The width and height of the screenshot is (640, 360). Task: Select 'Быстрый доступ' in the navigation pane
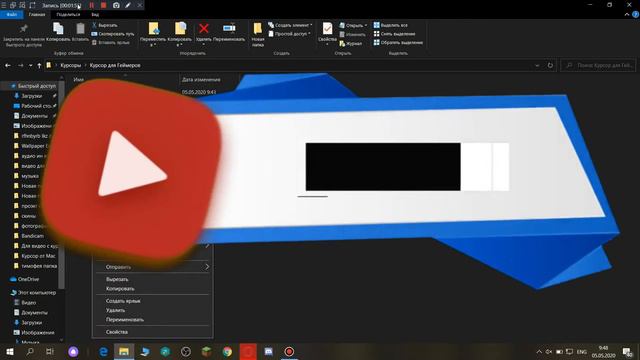pos(37,86)
